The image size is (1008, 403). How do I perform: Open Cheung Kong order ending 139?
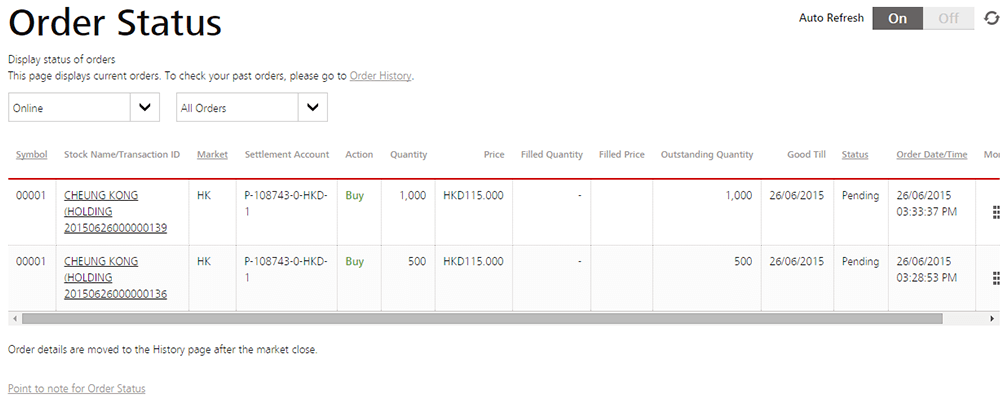pos(115,228)
